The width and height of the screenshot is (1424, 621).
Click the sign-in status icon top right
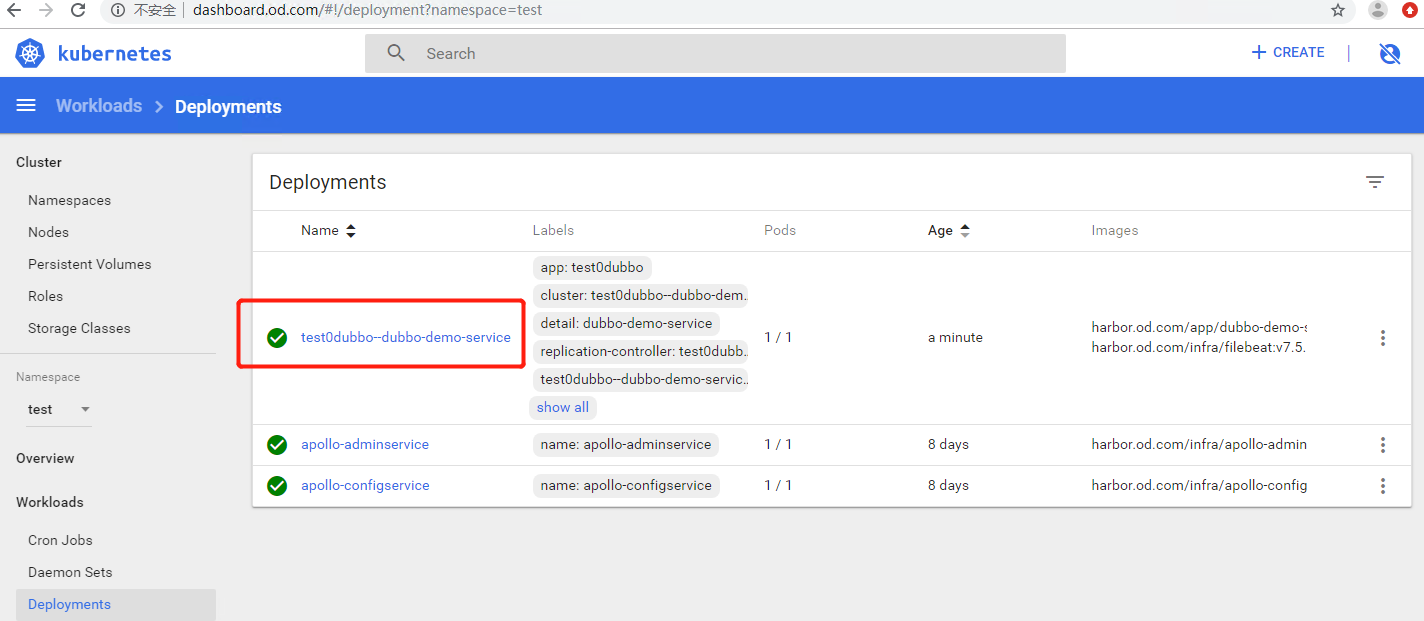(1389, 54)
